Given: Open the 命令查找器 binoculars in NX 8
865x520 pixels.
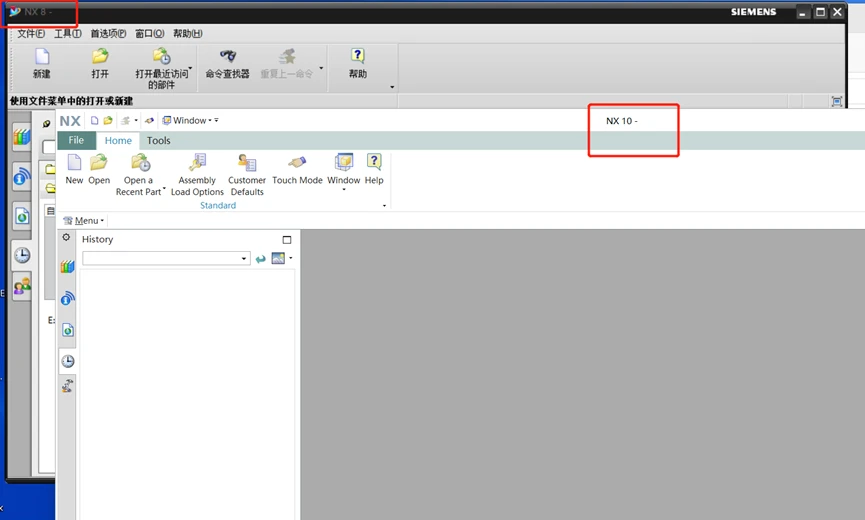Looking at the screenshot, I should (228, 56).
